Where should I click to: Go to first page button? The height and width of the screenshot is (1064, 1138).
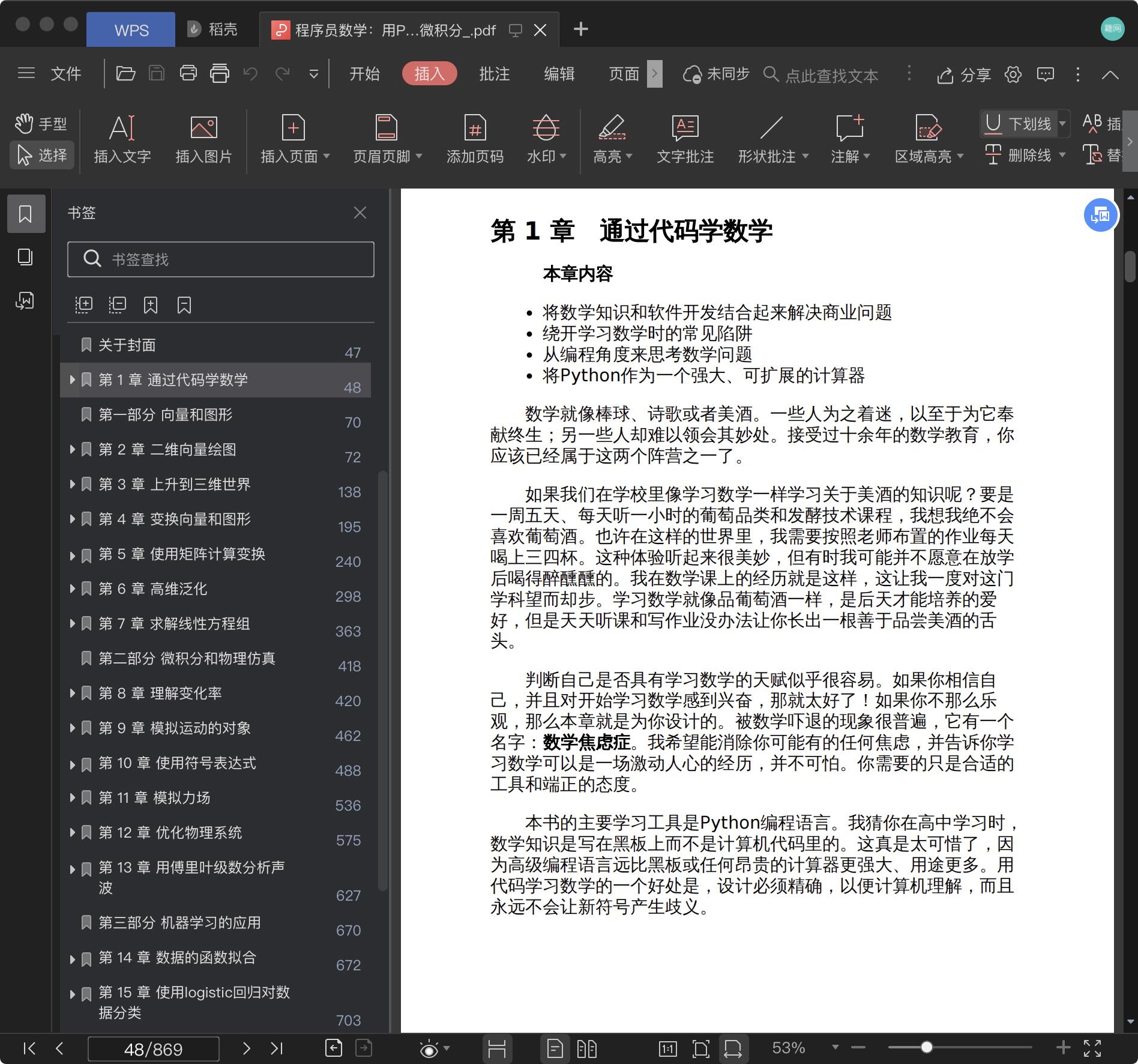pos(29,1048)
